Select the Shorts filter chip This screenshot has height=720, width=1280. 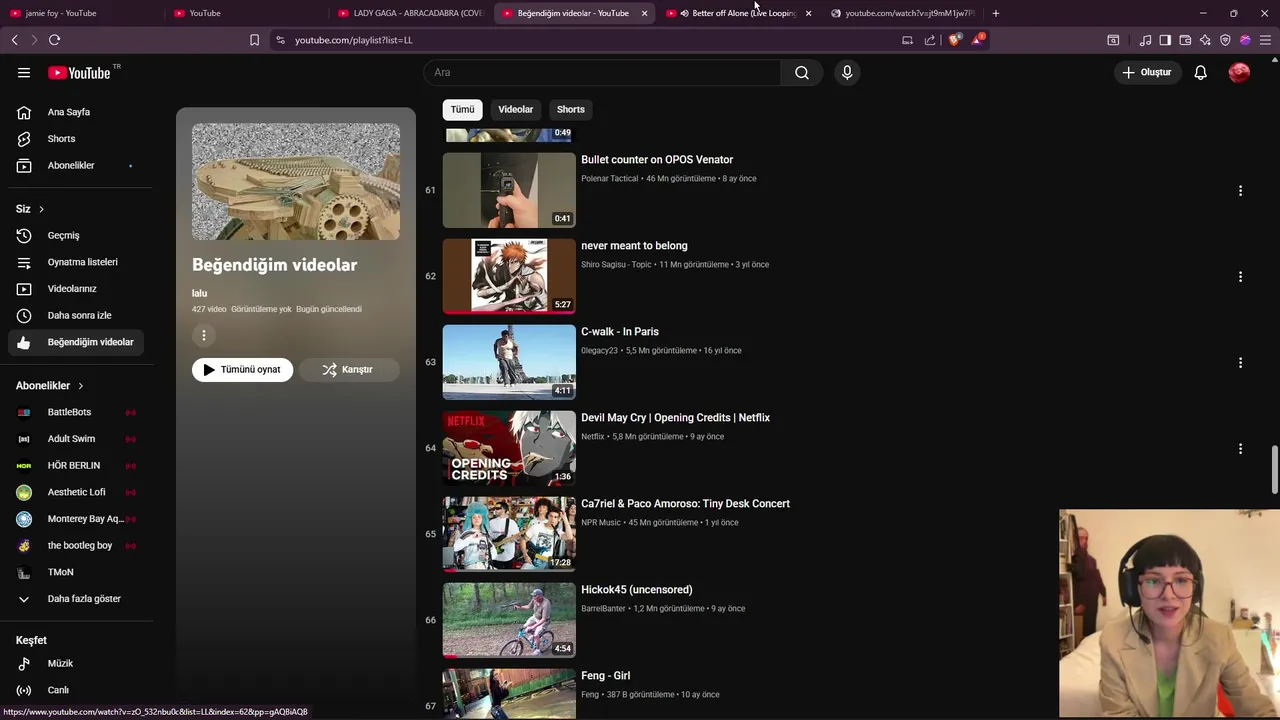[571, 109]
